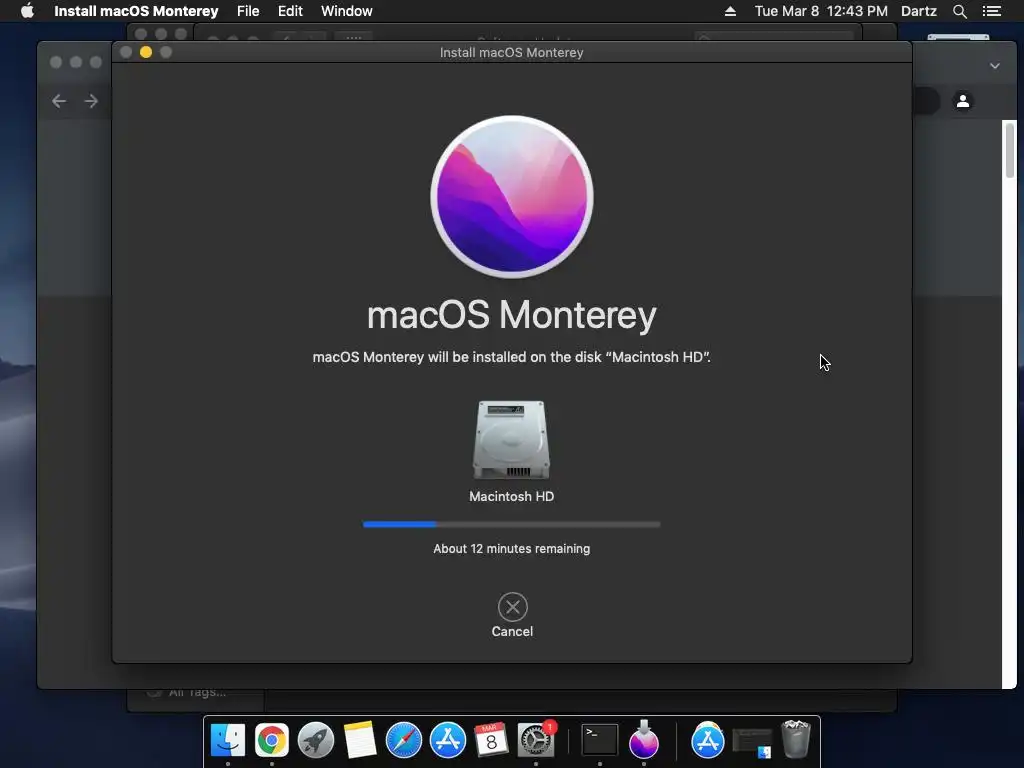Expand the chevron dropdown in background window
1024x768 pixels.
coord(995,66)
